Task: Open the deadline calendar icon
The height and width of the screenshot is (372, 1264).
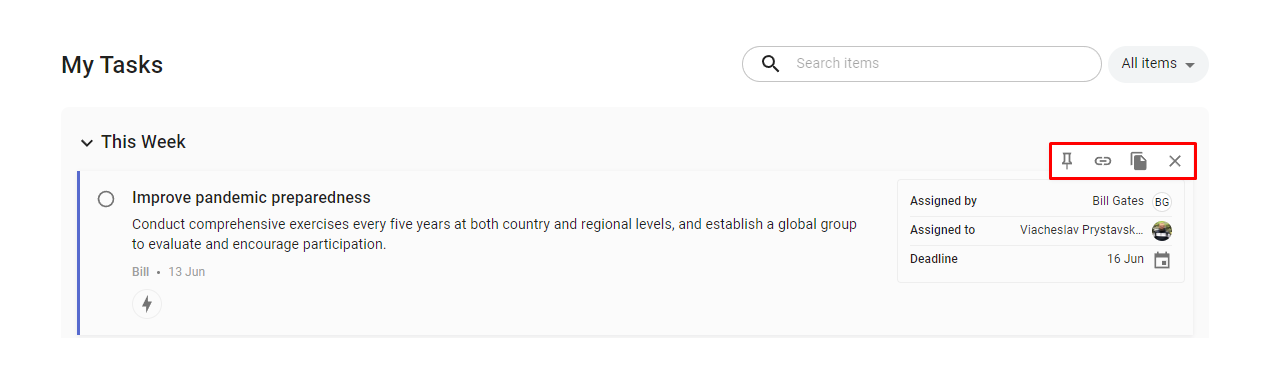Action: tap(1162, 260)
